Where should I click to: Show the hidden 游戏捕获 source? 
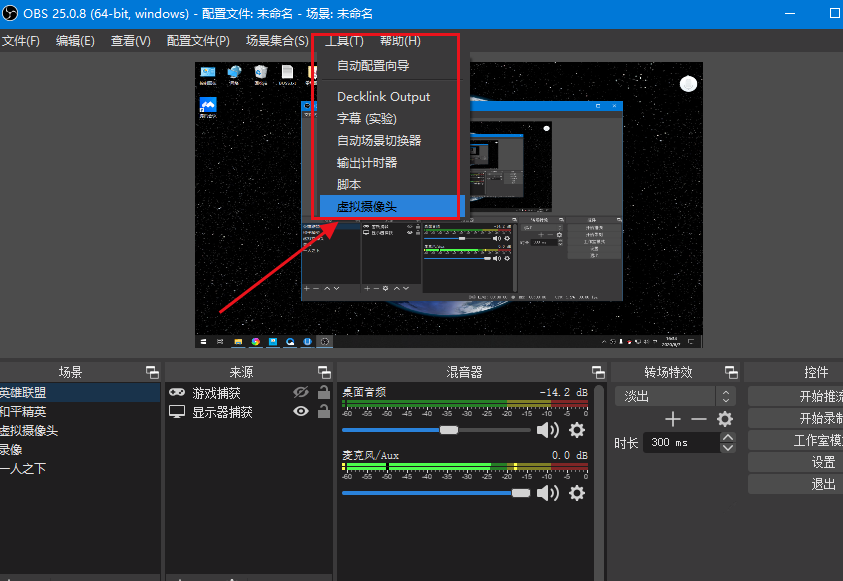click(300, 393)
